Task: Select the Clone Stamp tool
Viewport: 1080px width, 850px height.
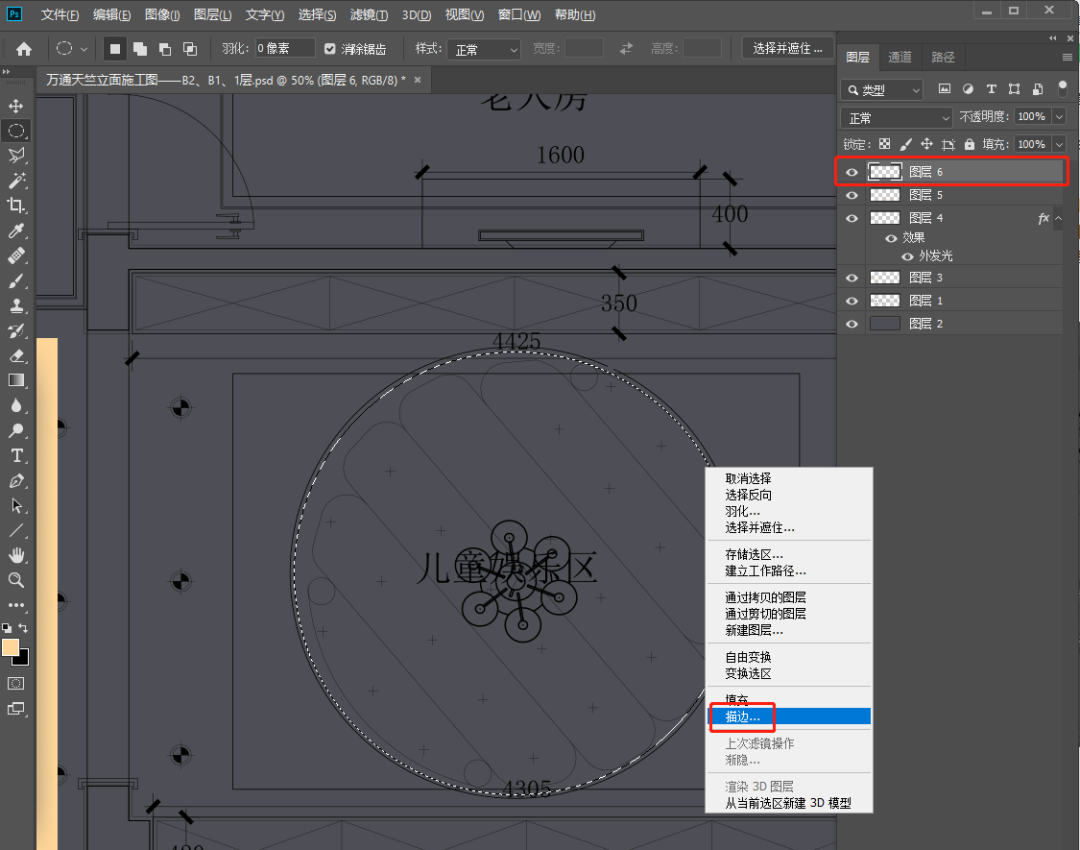Action: (x=16, y=306)
